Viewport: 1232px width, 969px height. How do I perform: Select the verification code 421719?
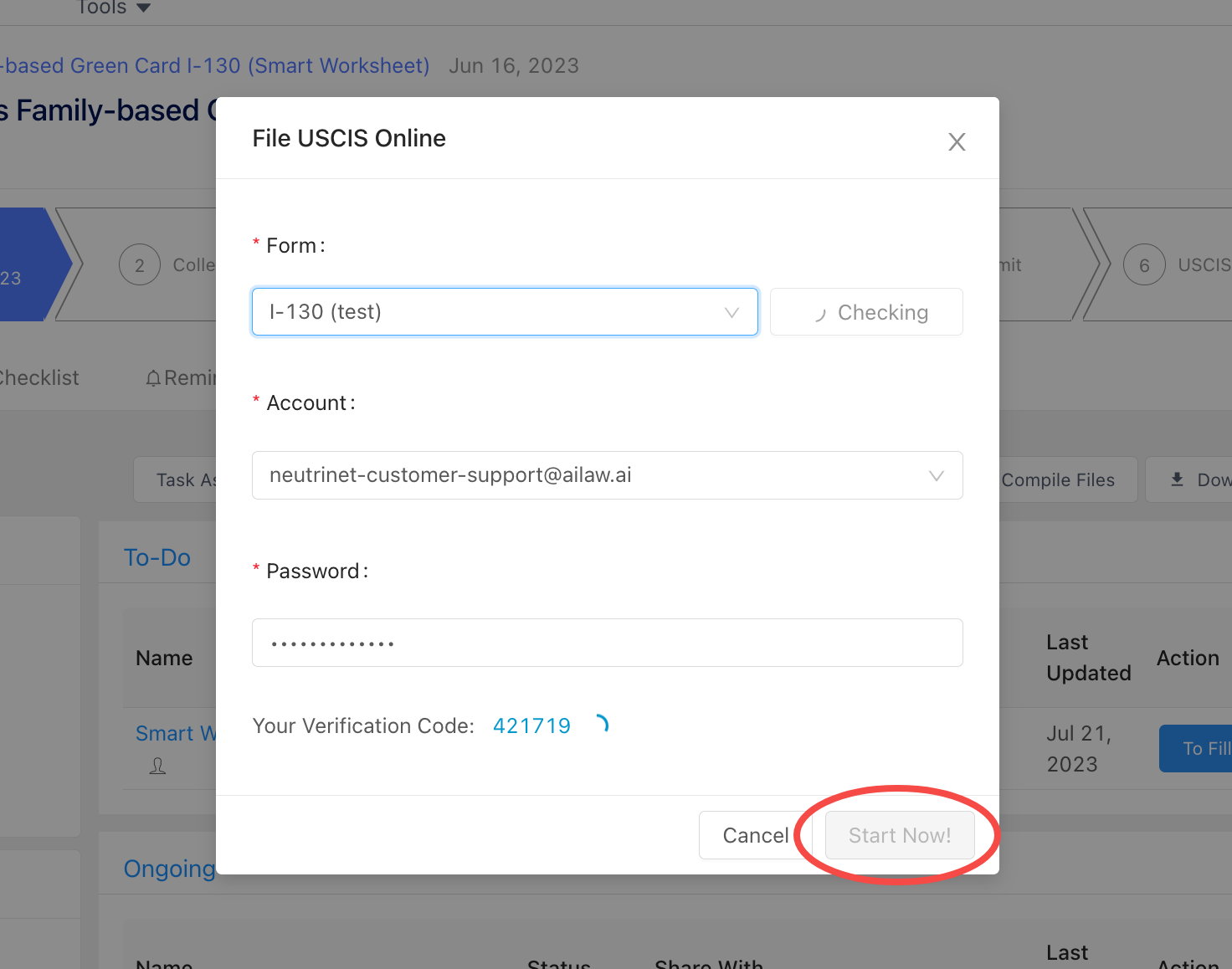(x=531, y=725)
